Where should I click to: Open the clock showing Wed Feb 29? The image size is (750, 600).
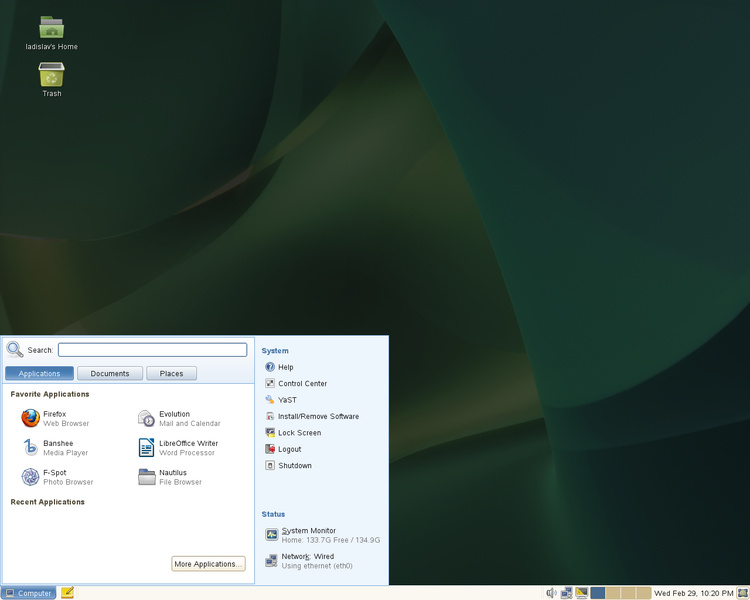pyautogui.click(x=694, y=593)
